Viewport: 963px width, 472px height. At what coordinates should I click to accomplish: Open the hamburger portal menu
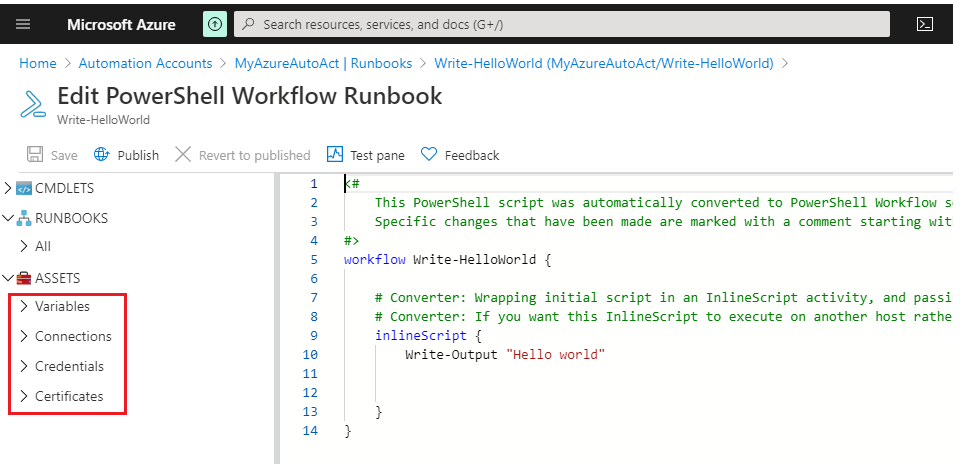coord(23,24)
